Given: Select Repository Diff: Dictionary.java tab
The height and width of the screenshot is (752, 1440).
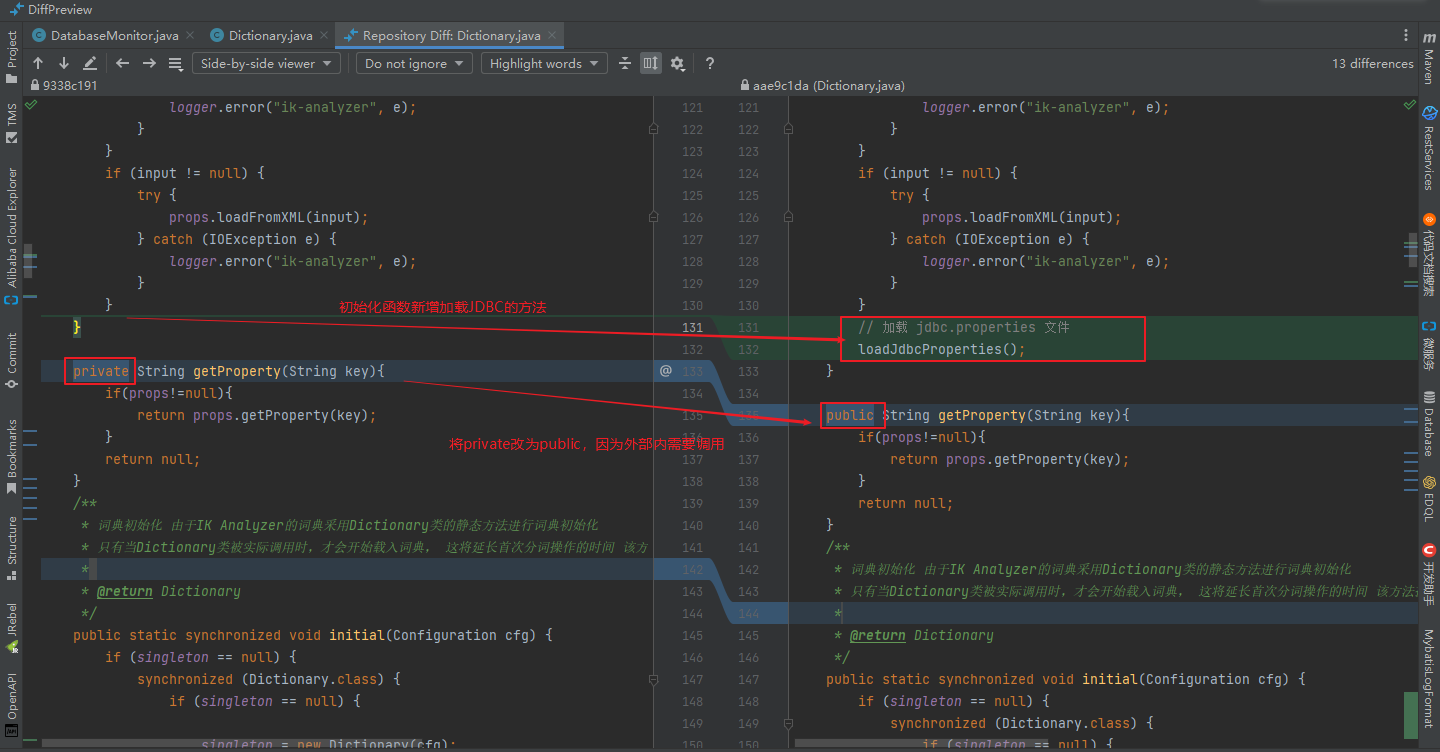Looking at the screenshot, I should pos(451,35).
